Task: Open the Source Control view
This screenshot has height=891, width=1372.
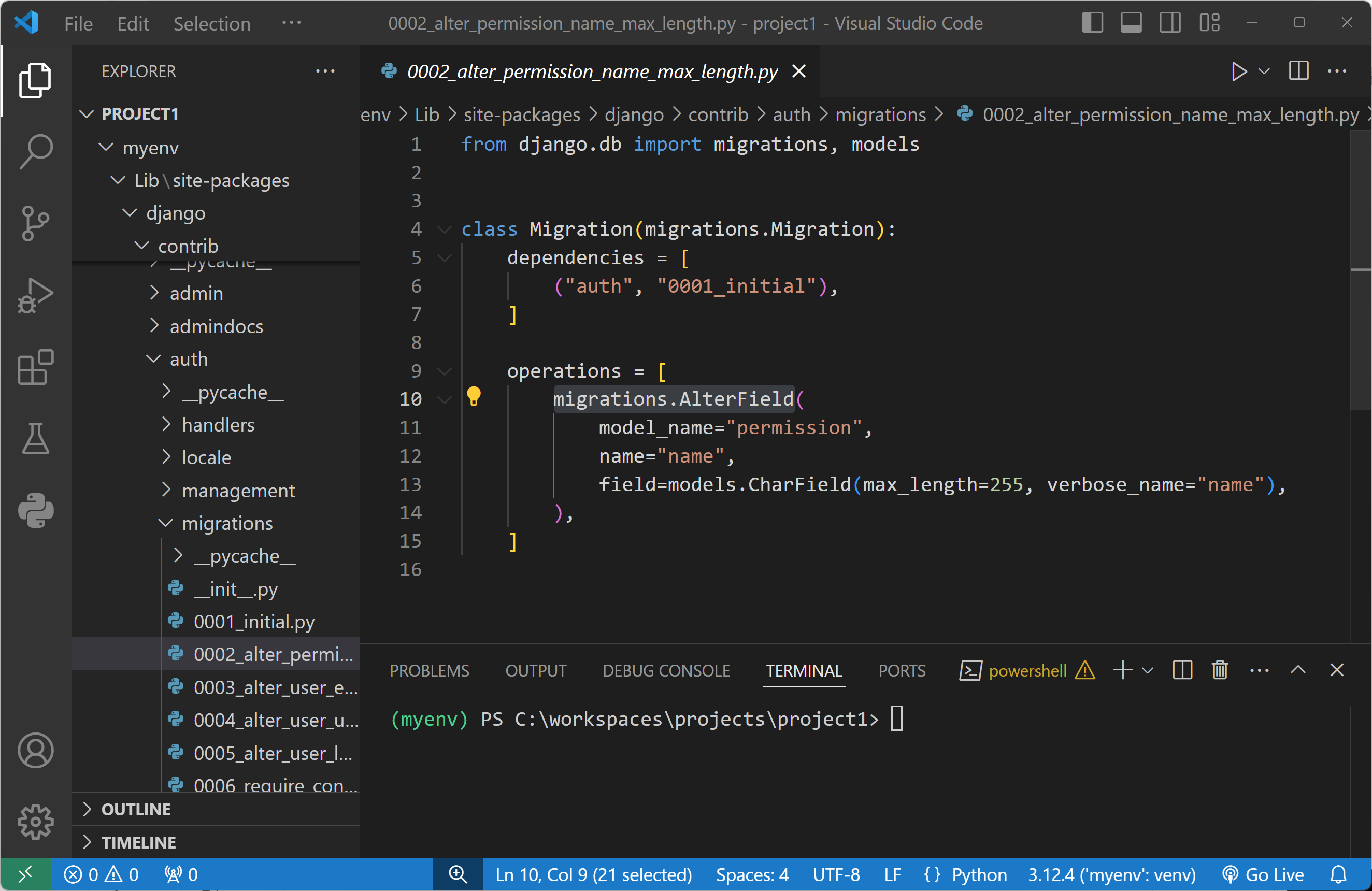Action: tap(35, 223)
